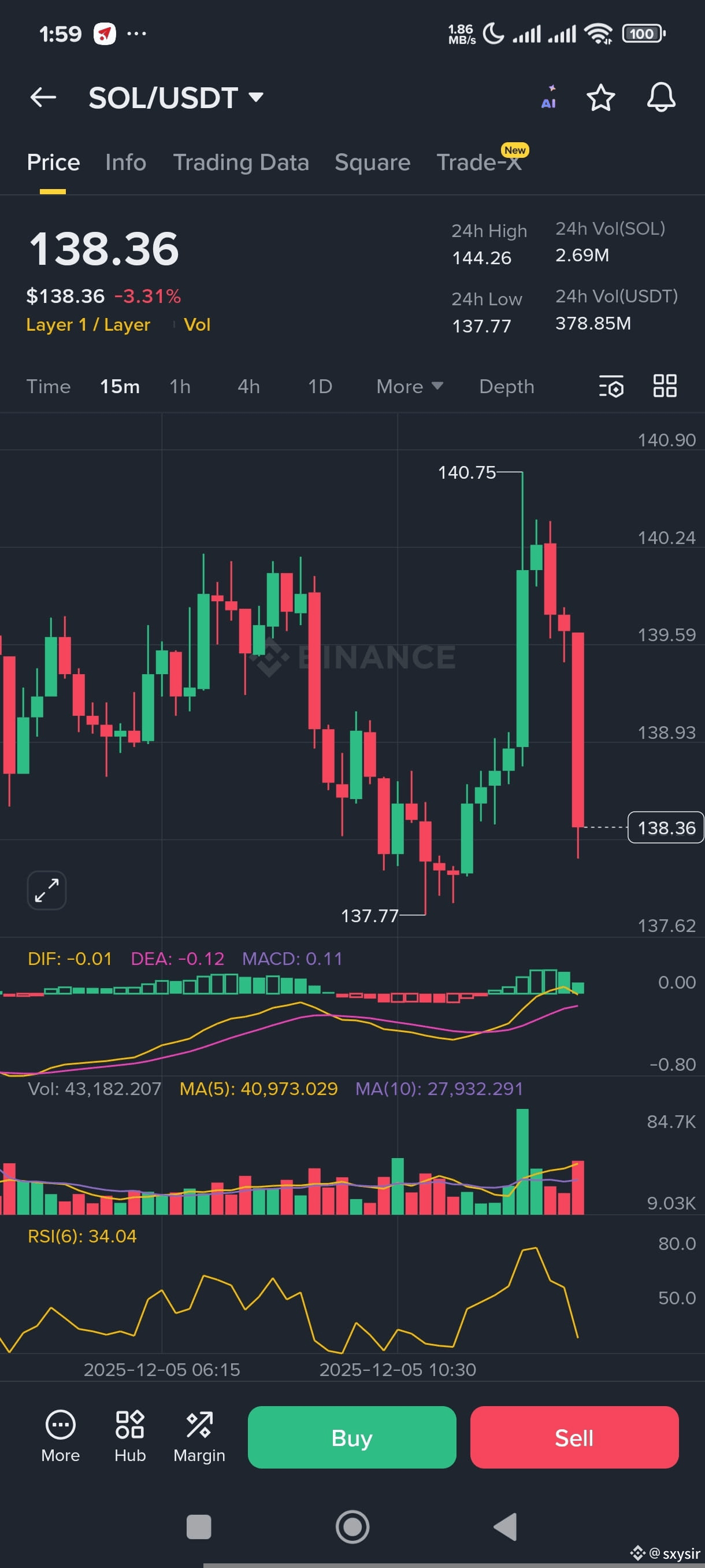Tap the RSI(6): 34.04 indicator label
This screenshot has width=705, height=1568.
click(82, 1236)
